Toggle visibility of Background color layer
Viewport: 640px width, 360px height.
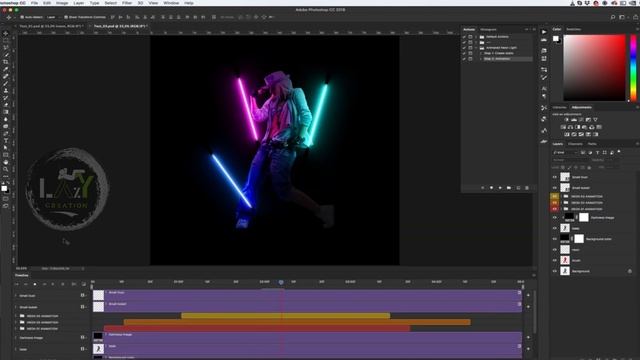point(554,239)
